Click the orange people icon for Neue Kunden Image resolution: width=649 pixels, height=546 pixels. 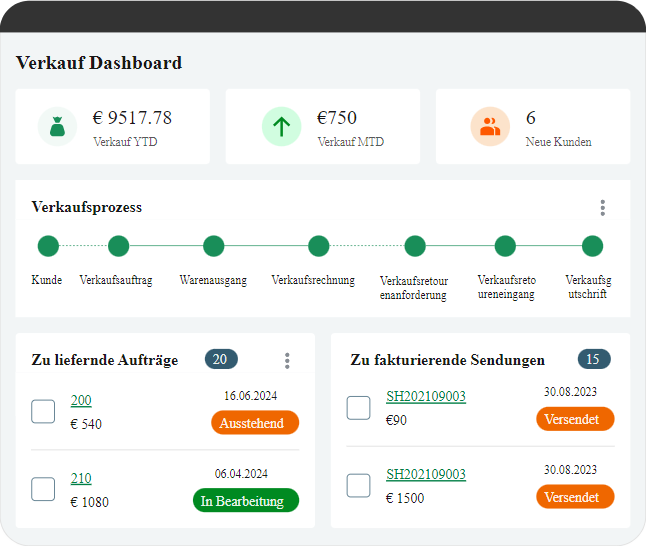click(x=490, y=126)
